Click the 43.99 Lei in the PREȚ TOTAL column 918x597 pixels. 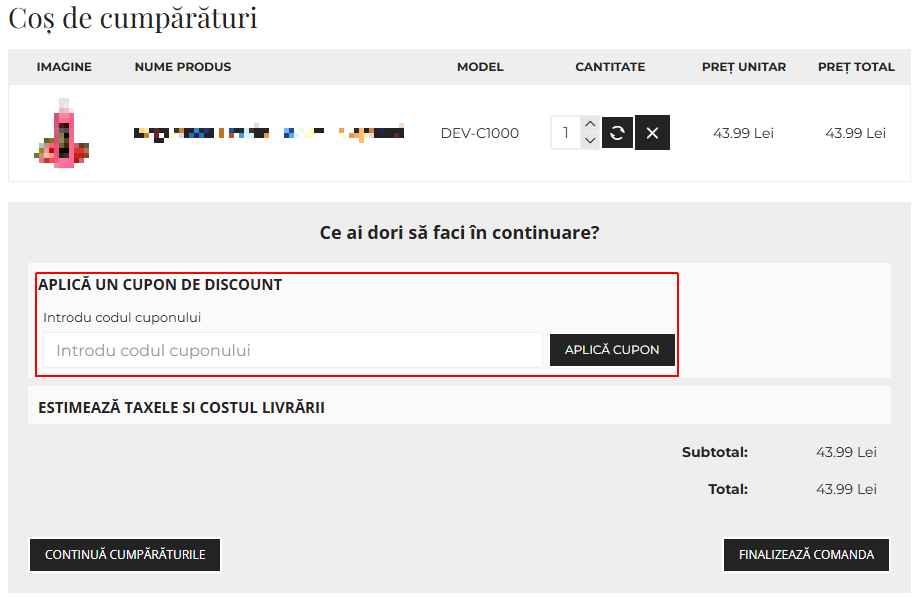[855, 133]
